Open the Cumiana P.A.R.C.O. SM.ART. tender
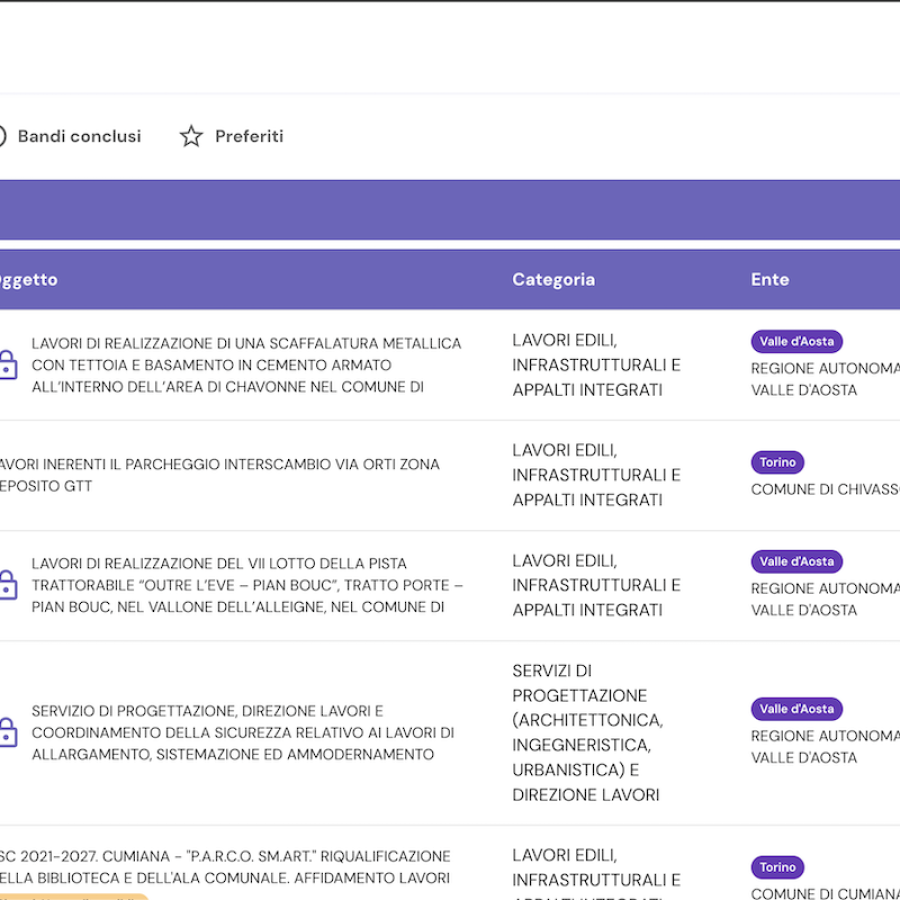The width and height of the screenshot is (900, 900). 225,867
